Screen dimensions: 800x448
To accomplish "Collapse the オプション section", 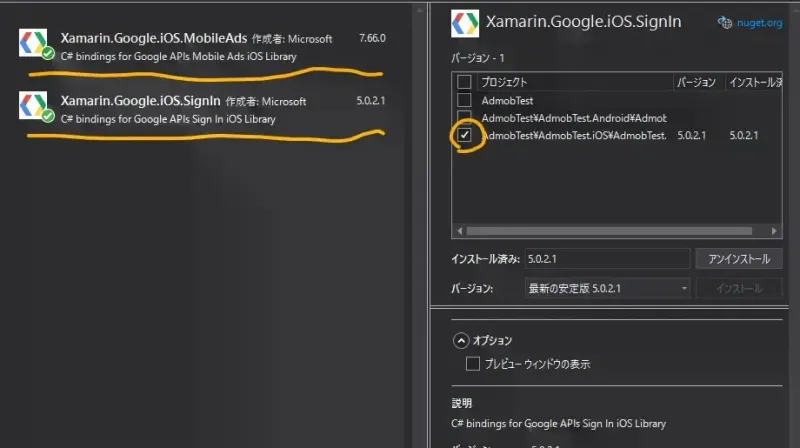I will (460, 340).
